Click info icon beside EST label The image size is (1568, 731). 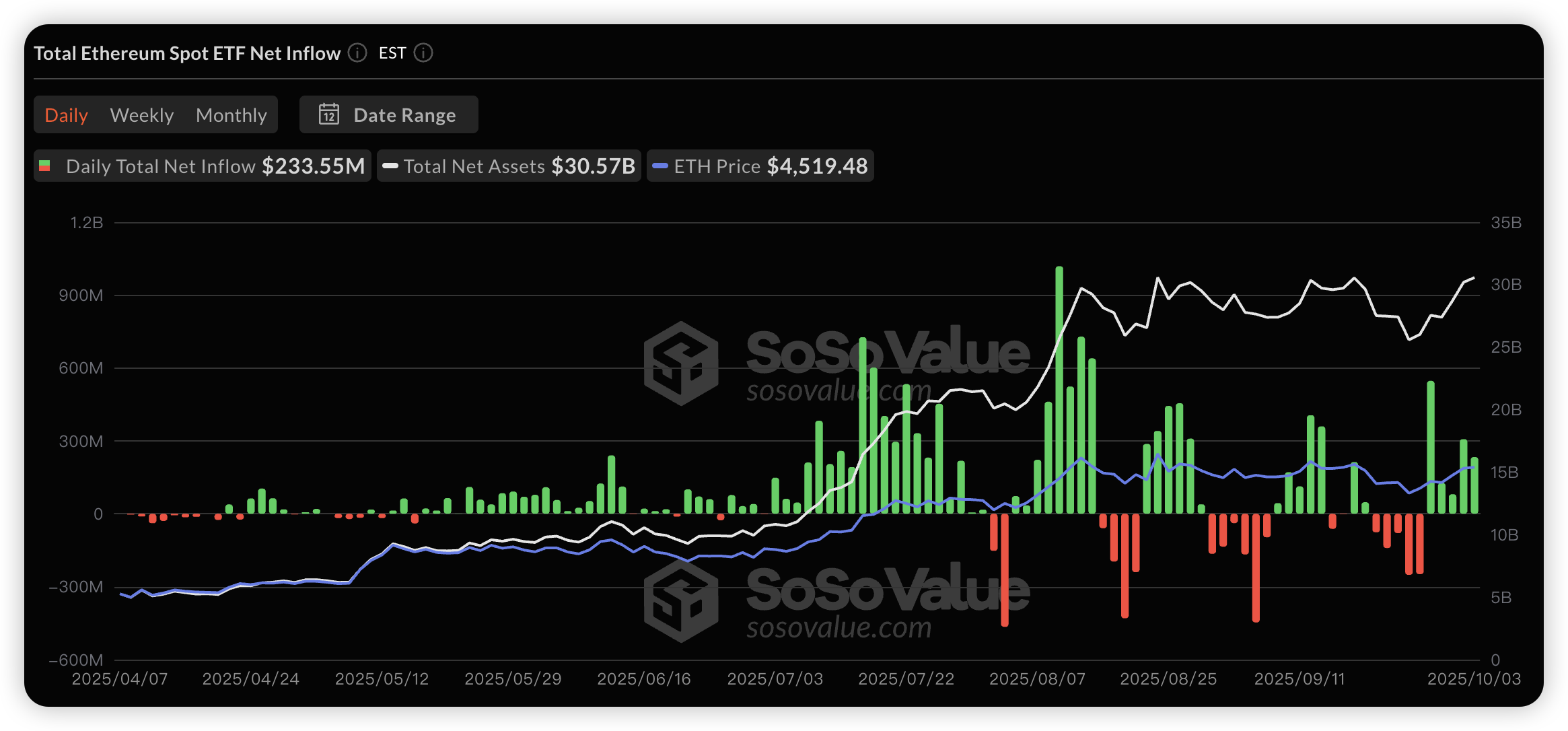(423, 53)
